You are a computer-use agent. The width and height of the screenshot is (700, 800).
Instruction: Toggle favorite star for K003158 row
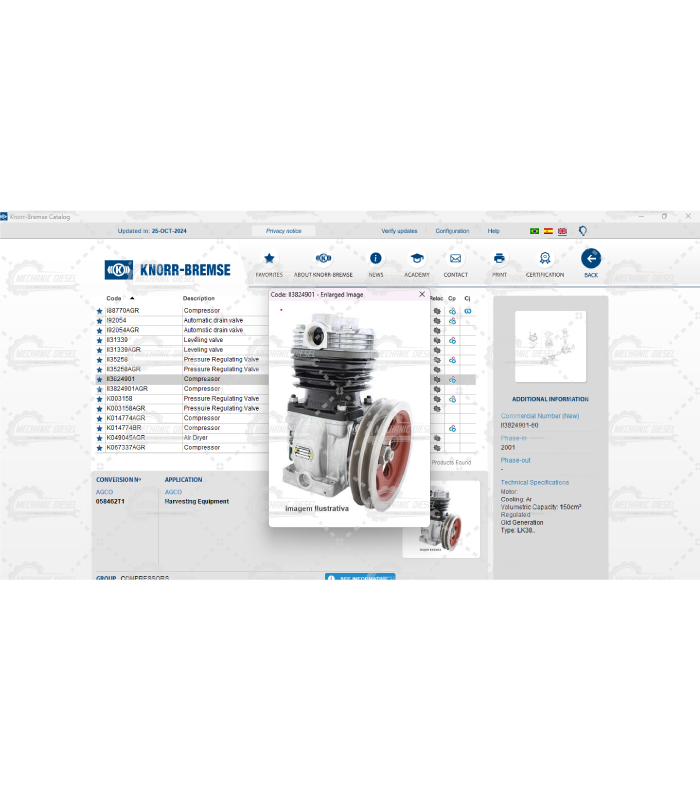[x=99, y=399]
